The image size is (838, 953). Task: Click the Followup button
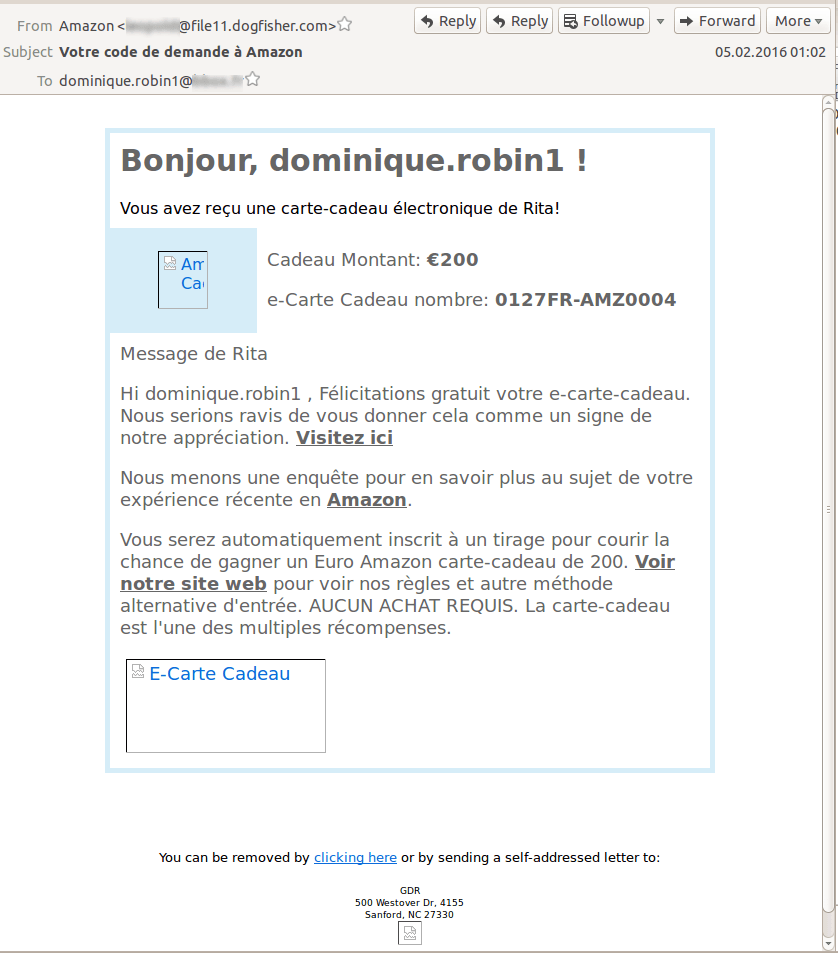click(603, 21)
